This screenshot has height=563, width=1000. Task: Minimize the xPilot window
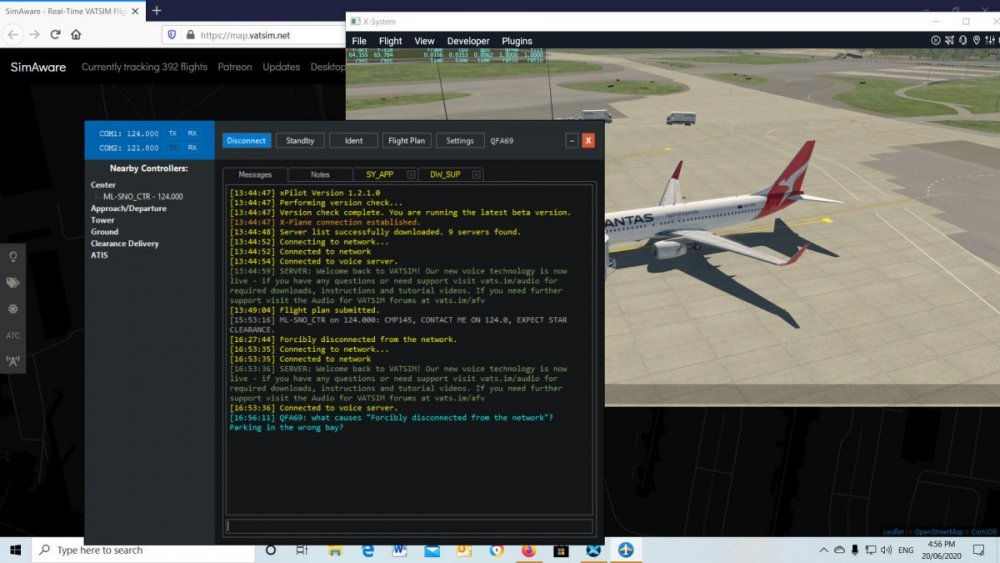pos(571,140)
